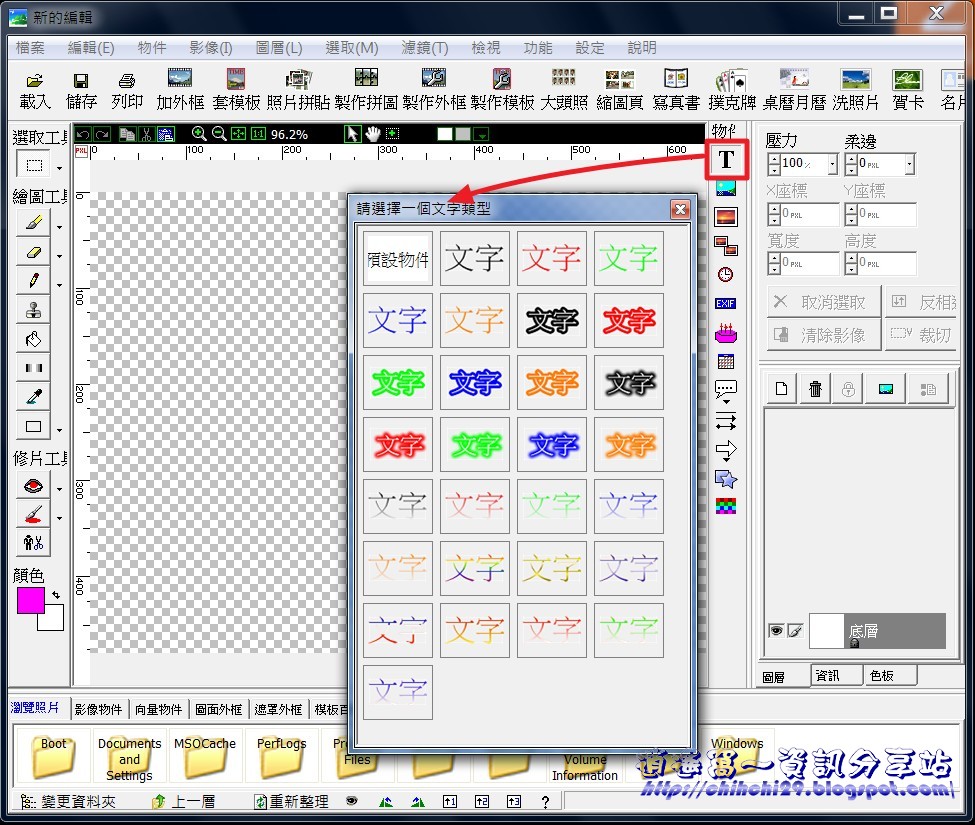This screenshot has height=825, width=975.
Task: Select the text object T tool
Action: pos(726,160)
